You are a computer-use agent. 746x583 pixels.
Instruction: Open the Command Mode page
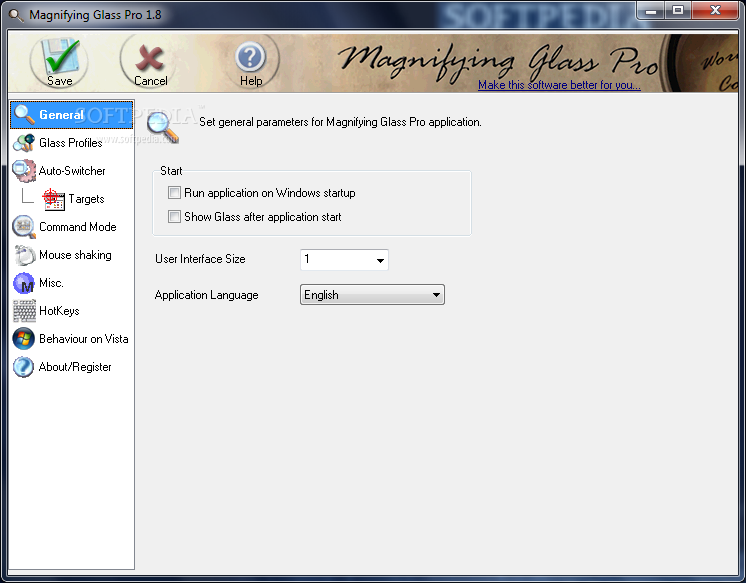[78, 227]
